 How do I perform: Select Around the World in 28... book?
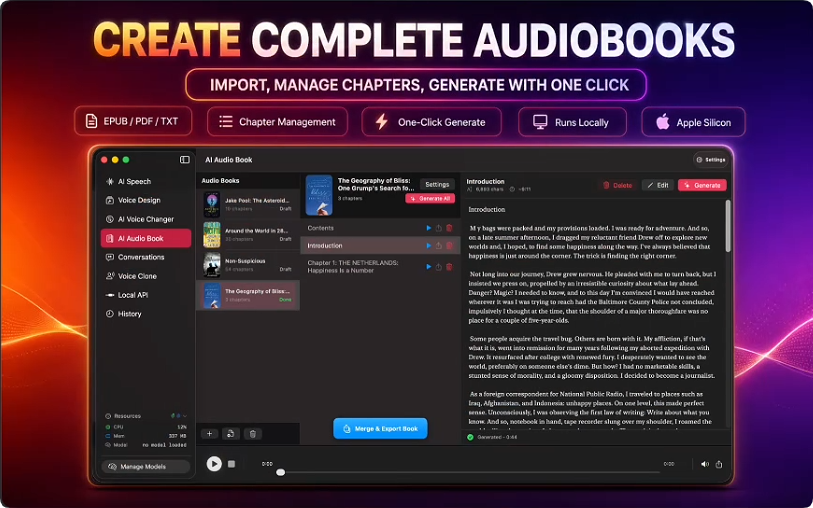[x=248, y=234]
